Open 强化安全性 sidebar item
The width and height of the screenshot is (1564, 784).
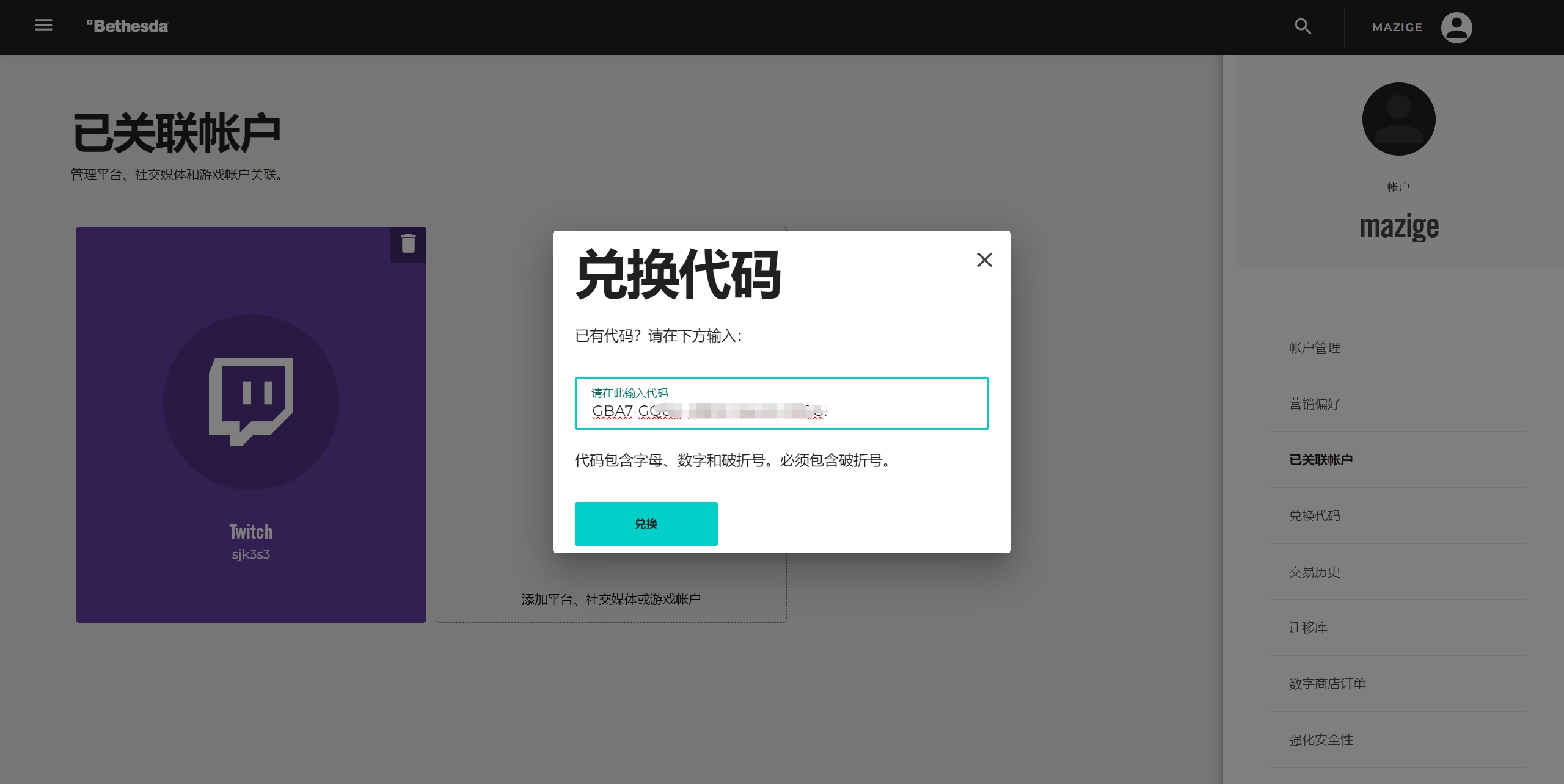click(1320, 740)
